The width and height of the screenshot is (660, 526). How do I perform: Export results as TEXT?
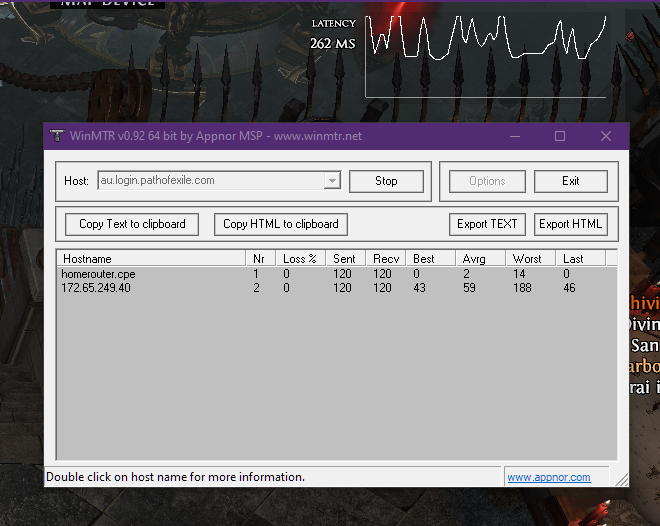pyautogui.click(x=487, y=224)
